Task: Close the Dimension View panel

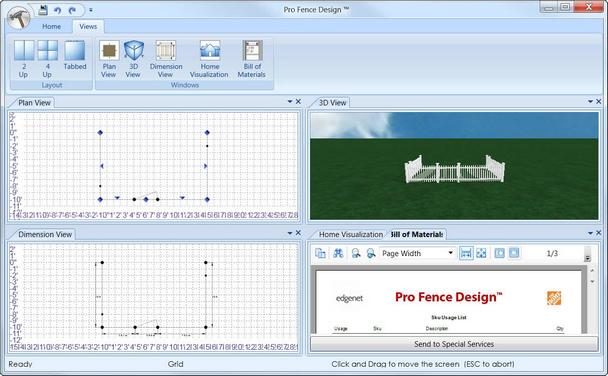Action: coord(298,233)
